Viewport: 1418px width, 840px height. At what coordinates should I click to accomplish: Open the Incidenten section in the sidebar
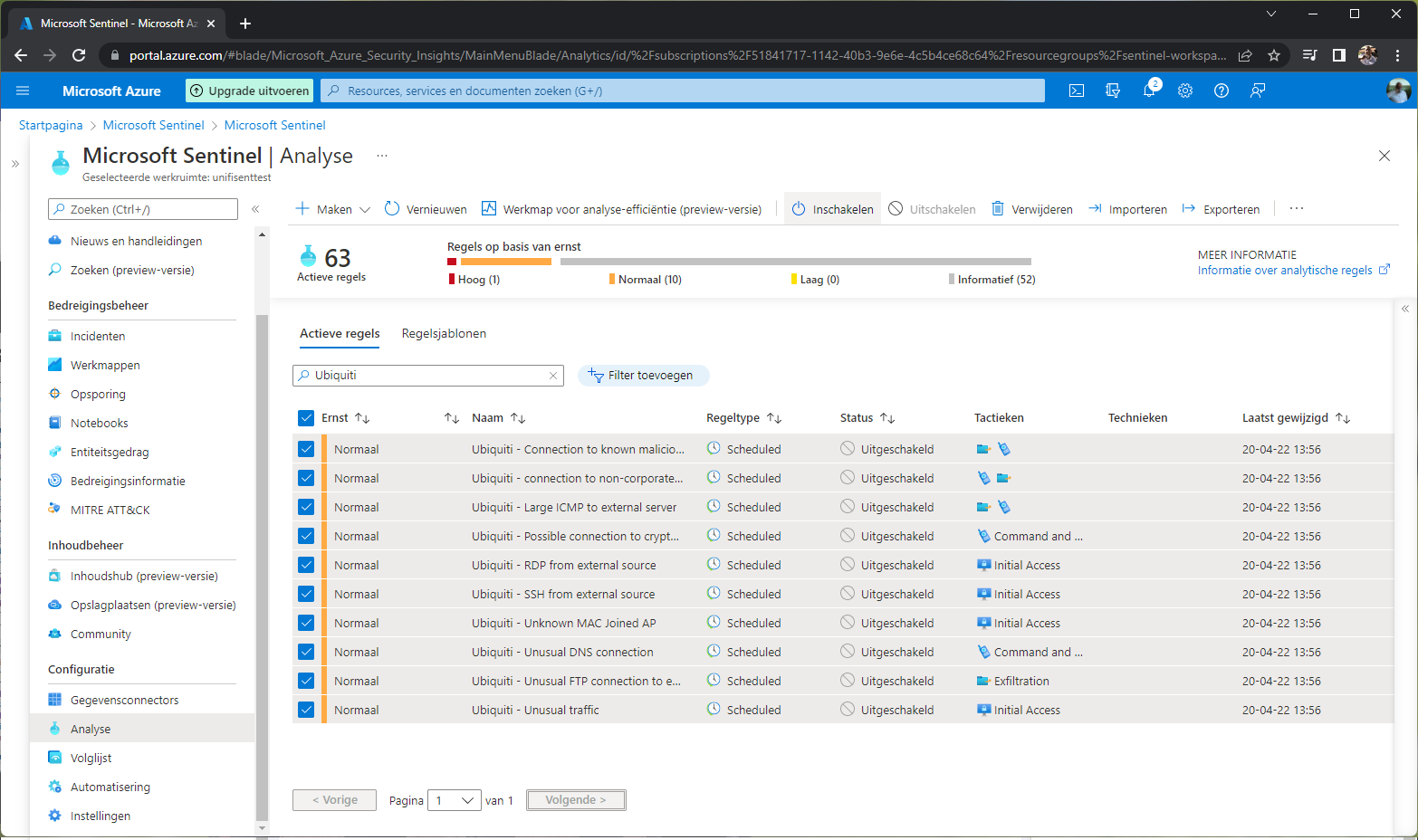[x=97, y=336]
